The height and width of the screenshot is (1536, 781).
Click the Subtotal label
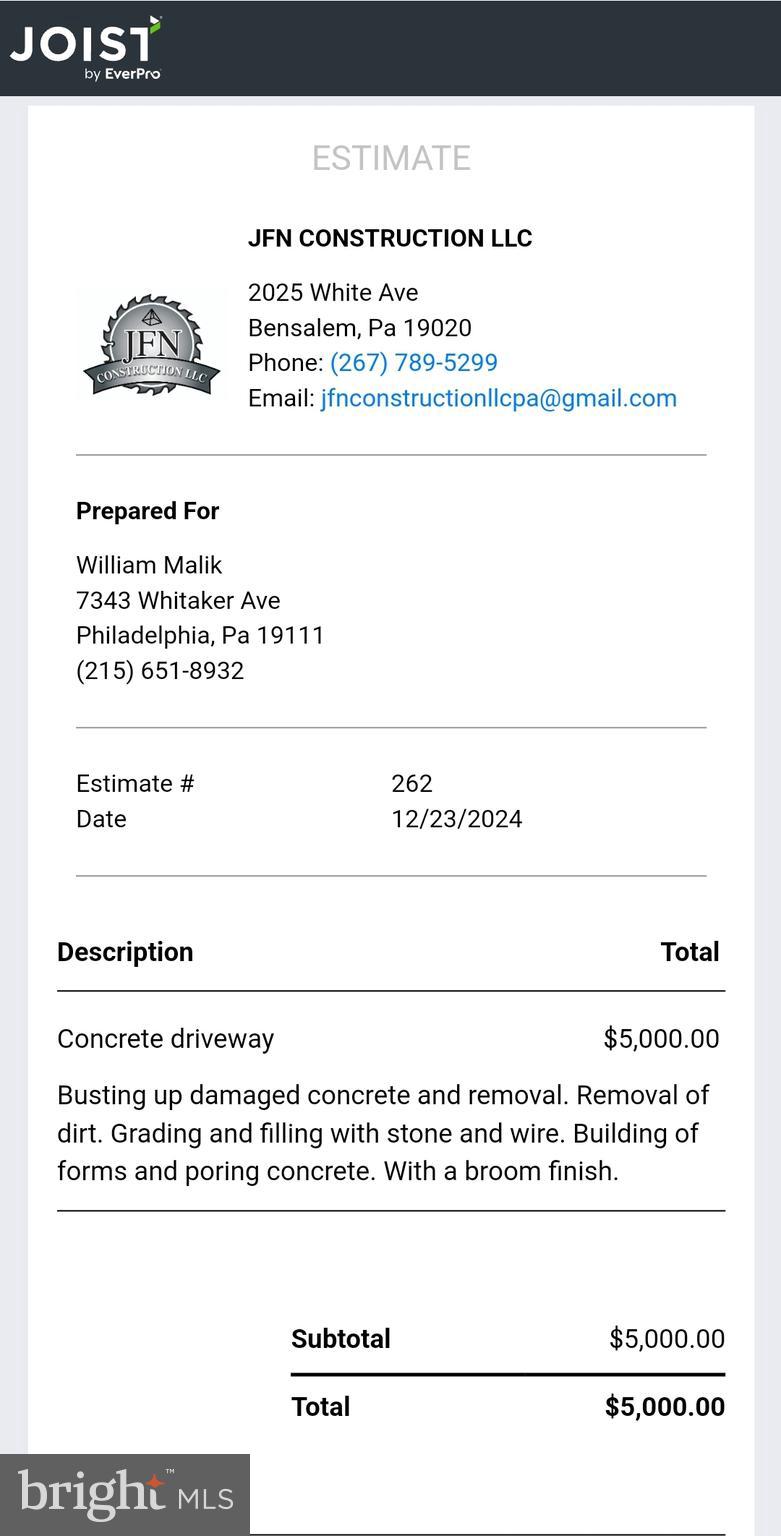click(x=341, y=1339)
